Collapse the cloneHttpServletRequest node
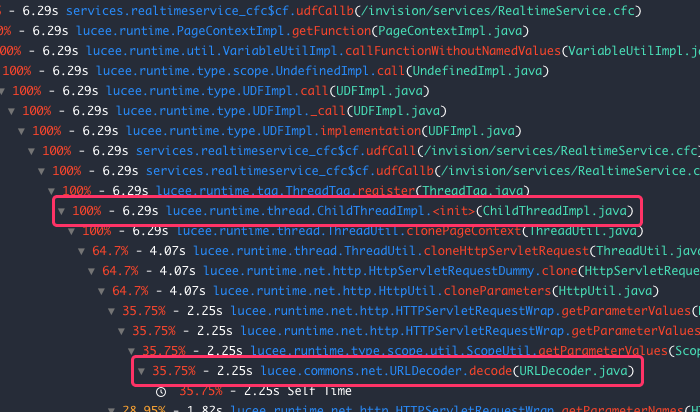Viewport: 700px width, 412px height. pos(81,251)
